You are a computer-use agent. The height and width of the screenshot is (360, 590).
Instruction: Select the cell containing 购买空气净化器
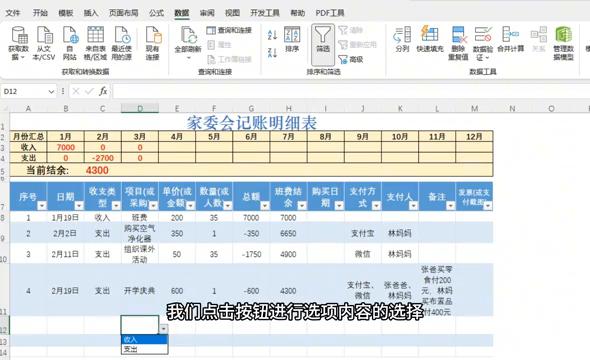[x=140, y=233]
